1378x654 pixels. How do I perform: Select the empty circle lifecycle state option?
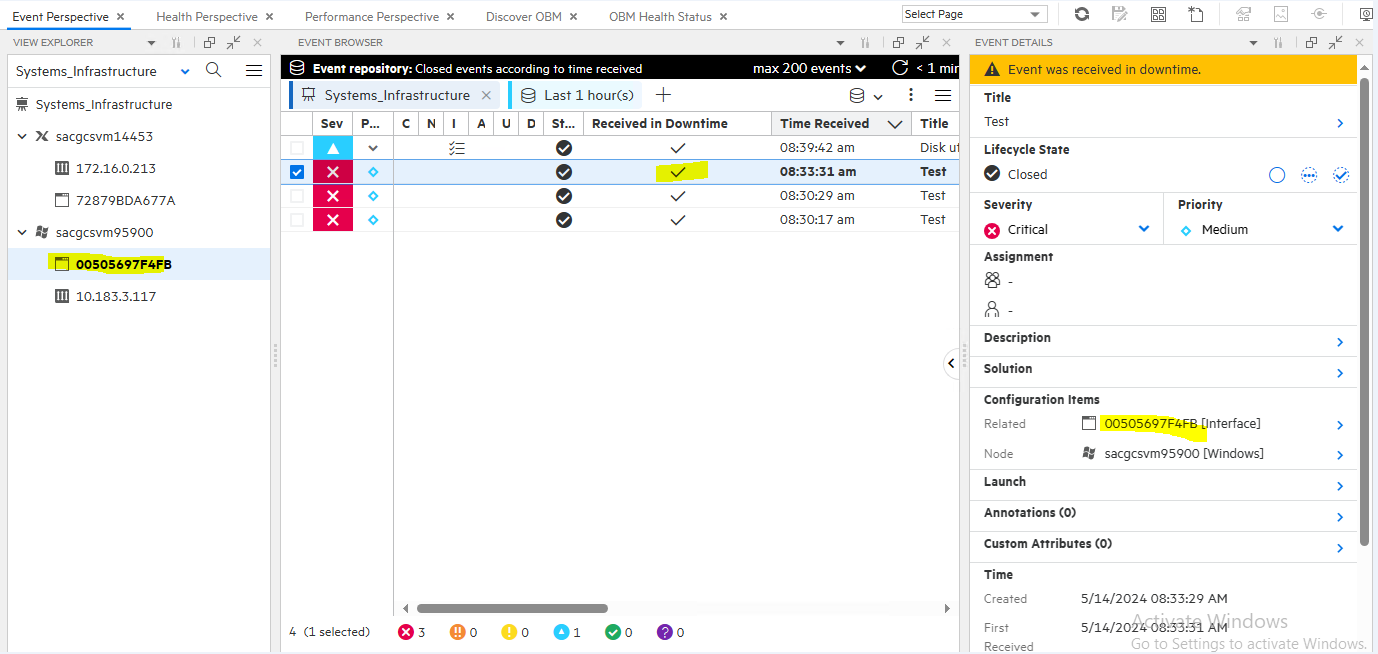tap(1277, 174)
